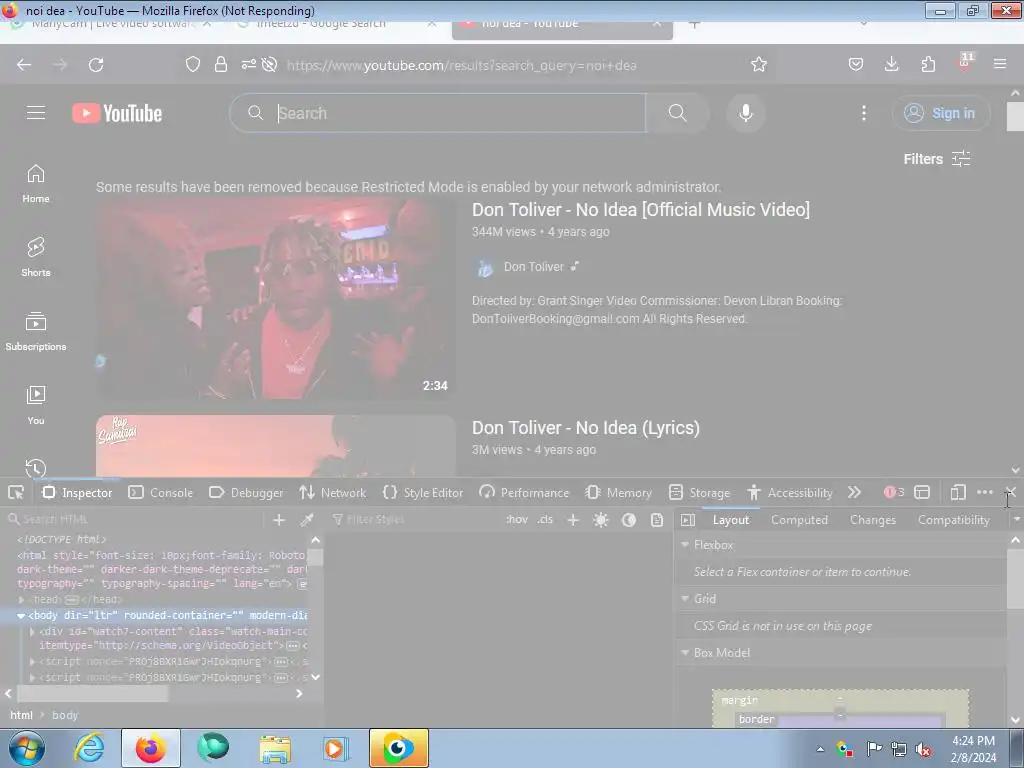Switch to the Console tab

point(161,492)
